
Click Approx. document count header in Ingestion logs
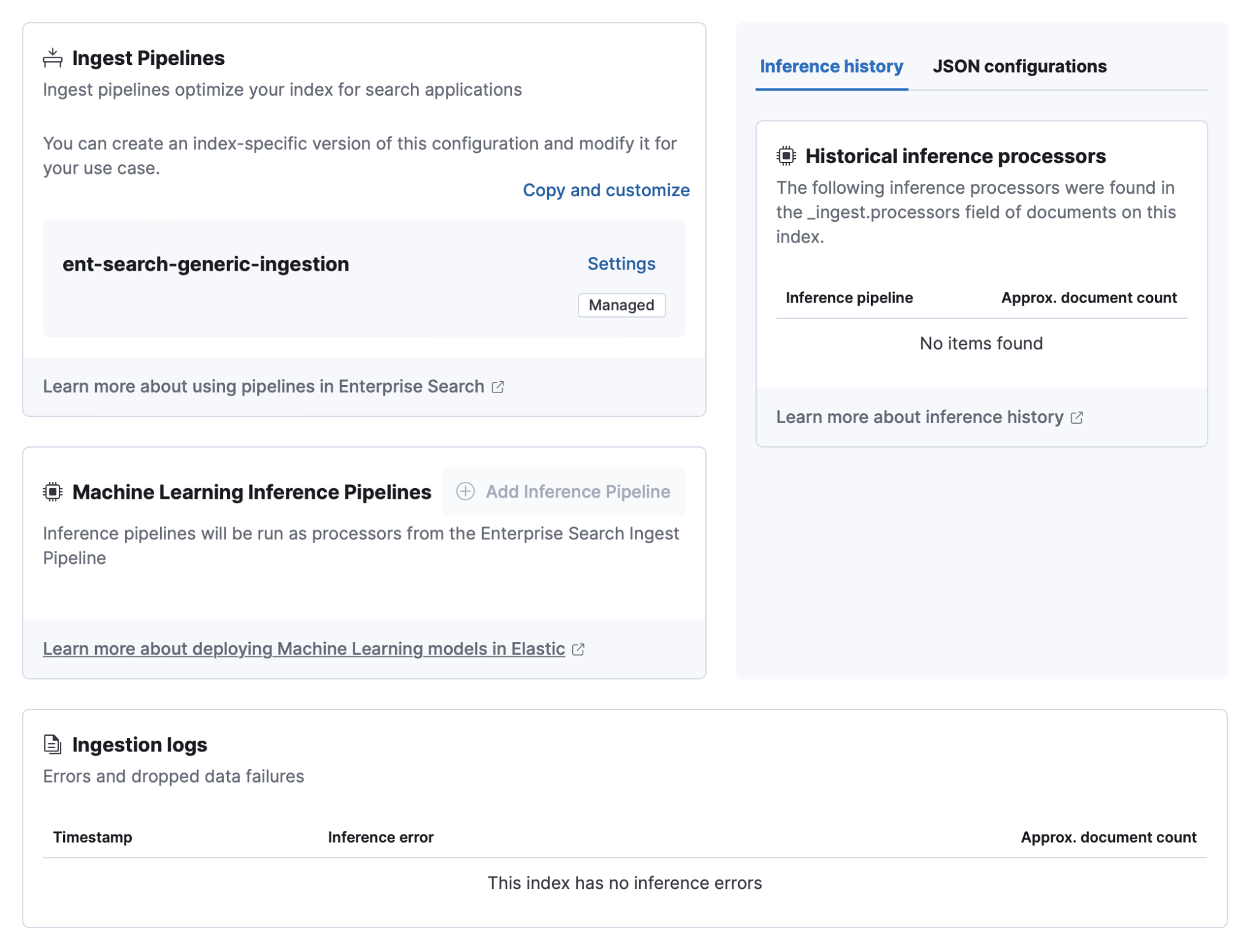[1108, 837]
